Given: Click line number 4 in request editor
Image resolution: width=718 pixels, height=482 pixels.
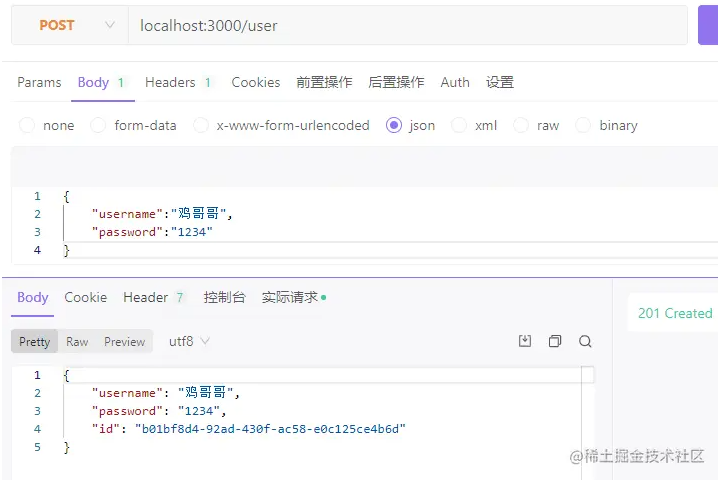Looking at the screenshot, I should pos(37,250).
